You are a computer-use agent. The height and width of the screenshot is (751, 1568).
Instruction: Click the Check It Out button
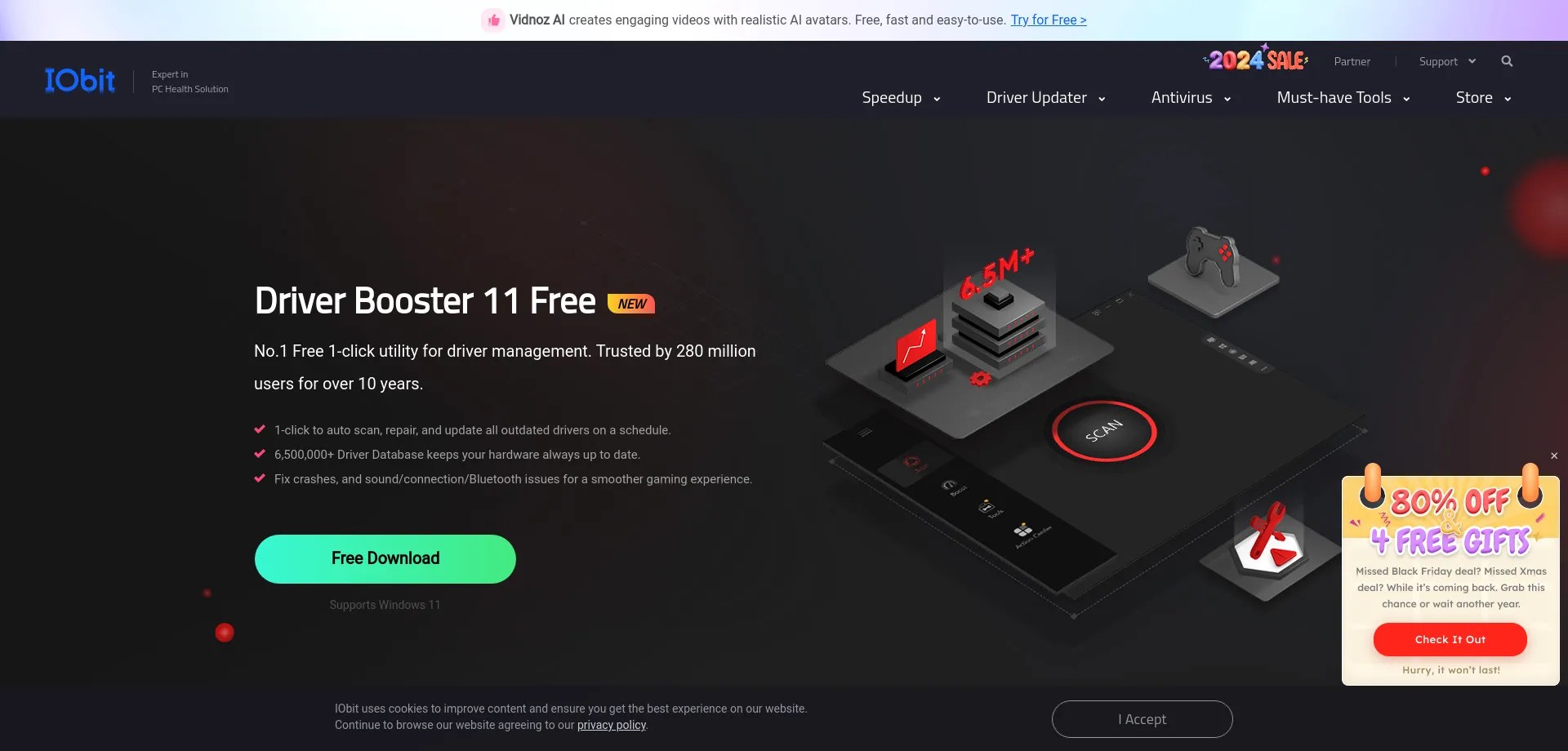(x=1450, y=639)
